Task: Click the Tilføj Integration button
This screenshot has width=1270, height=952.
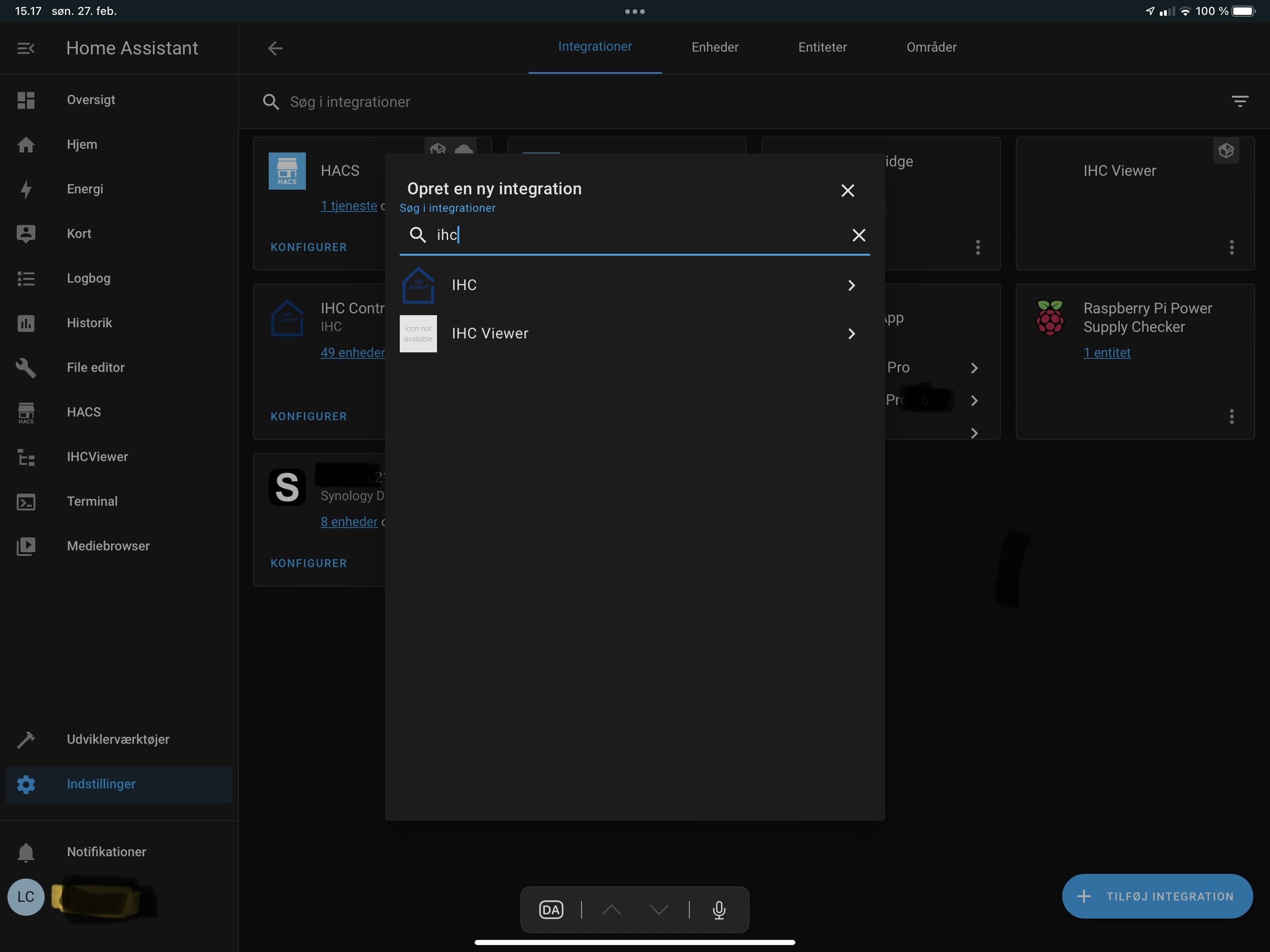Action: [x=1157, y=896]
